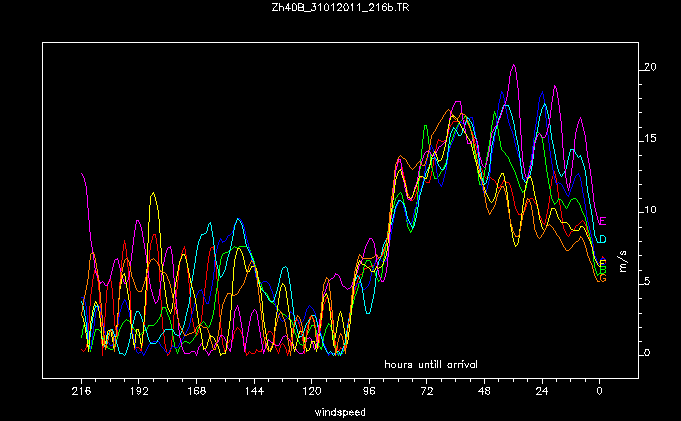The image size is (681, 421).
Task: Click the 192 tick on the x-axis
Action: 138,392
